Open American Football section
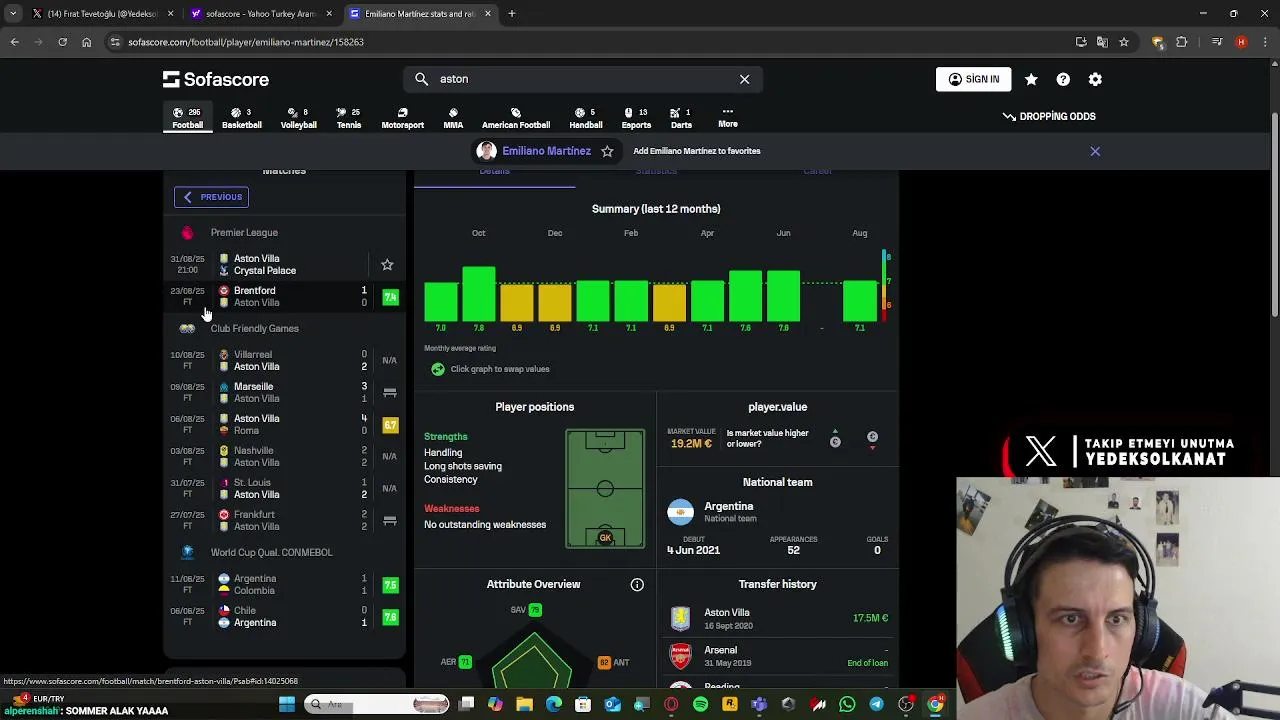Image resolution: width=1280 pixels, height=720 pixels. tap(516, 118)
